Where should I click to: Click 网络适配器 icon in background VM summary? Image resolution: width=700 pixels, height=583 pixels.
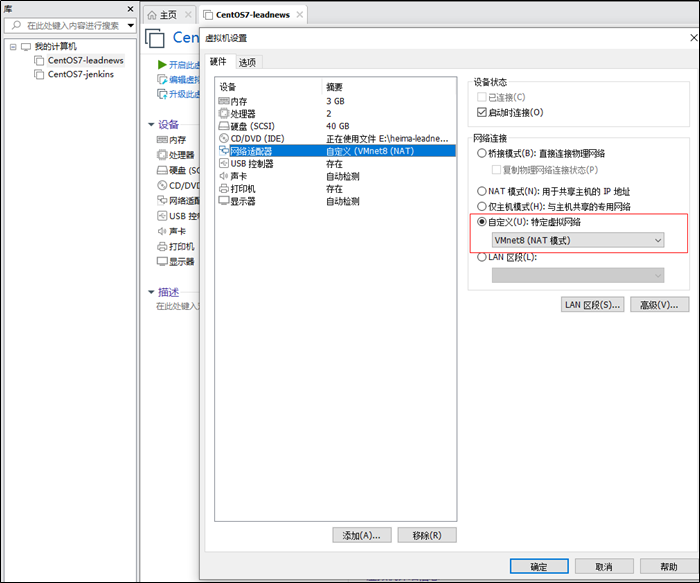[162, 200]
